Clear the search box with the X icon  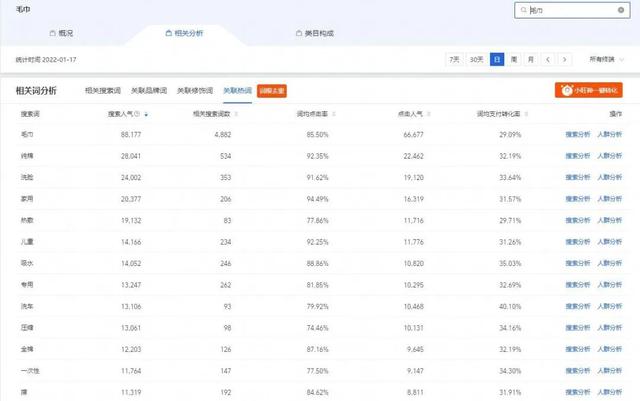click(x=620, y=9)
